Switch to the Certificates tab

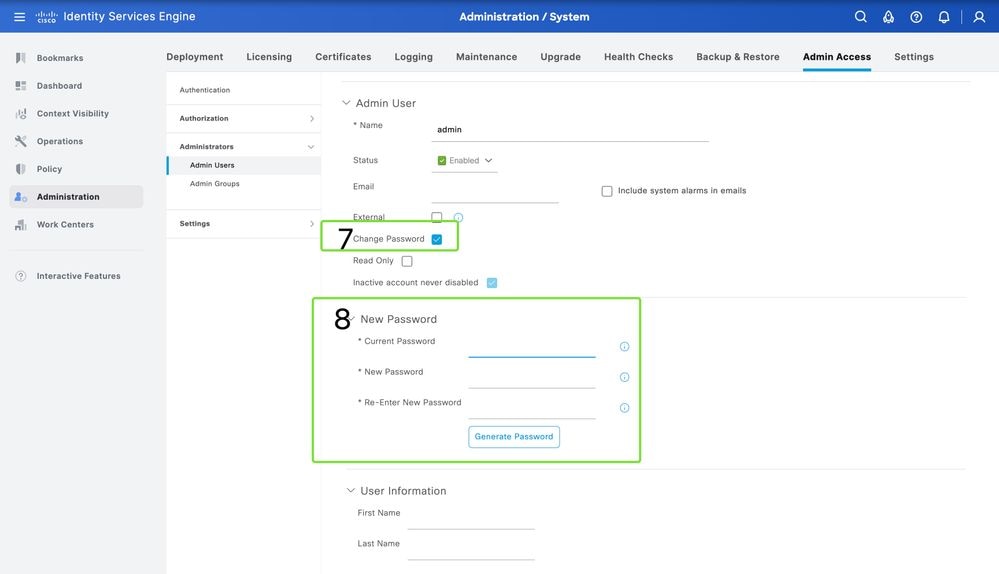coord(343,57)
